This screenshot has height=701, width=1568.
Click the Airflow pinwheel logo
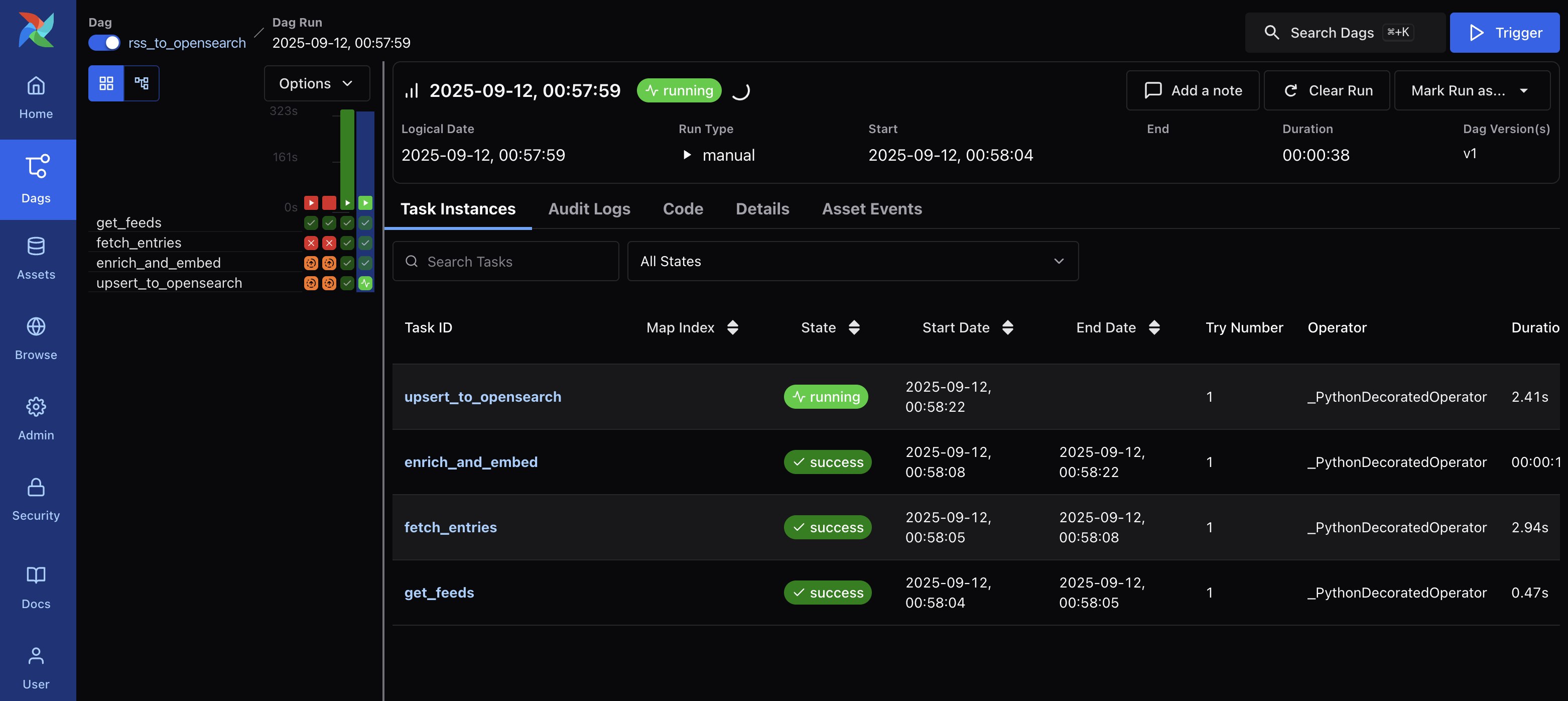[x=36, y=29]
